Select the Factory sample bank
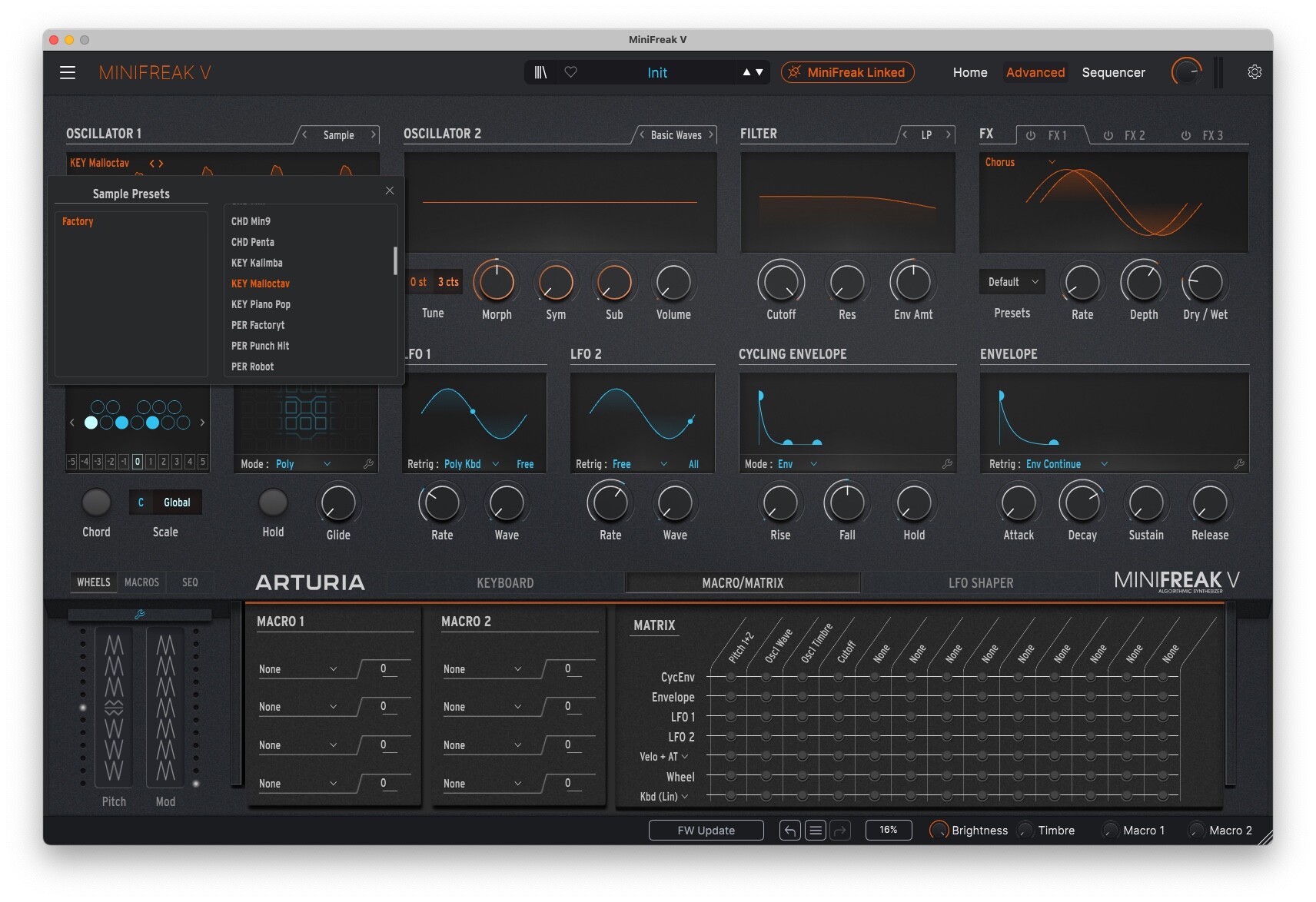The height and width of the screenshot is (902, 1316). coord(78,221)
